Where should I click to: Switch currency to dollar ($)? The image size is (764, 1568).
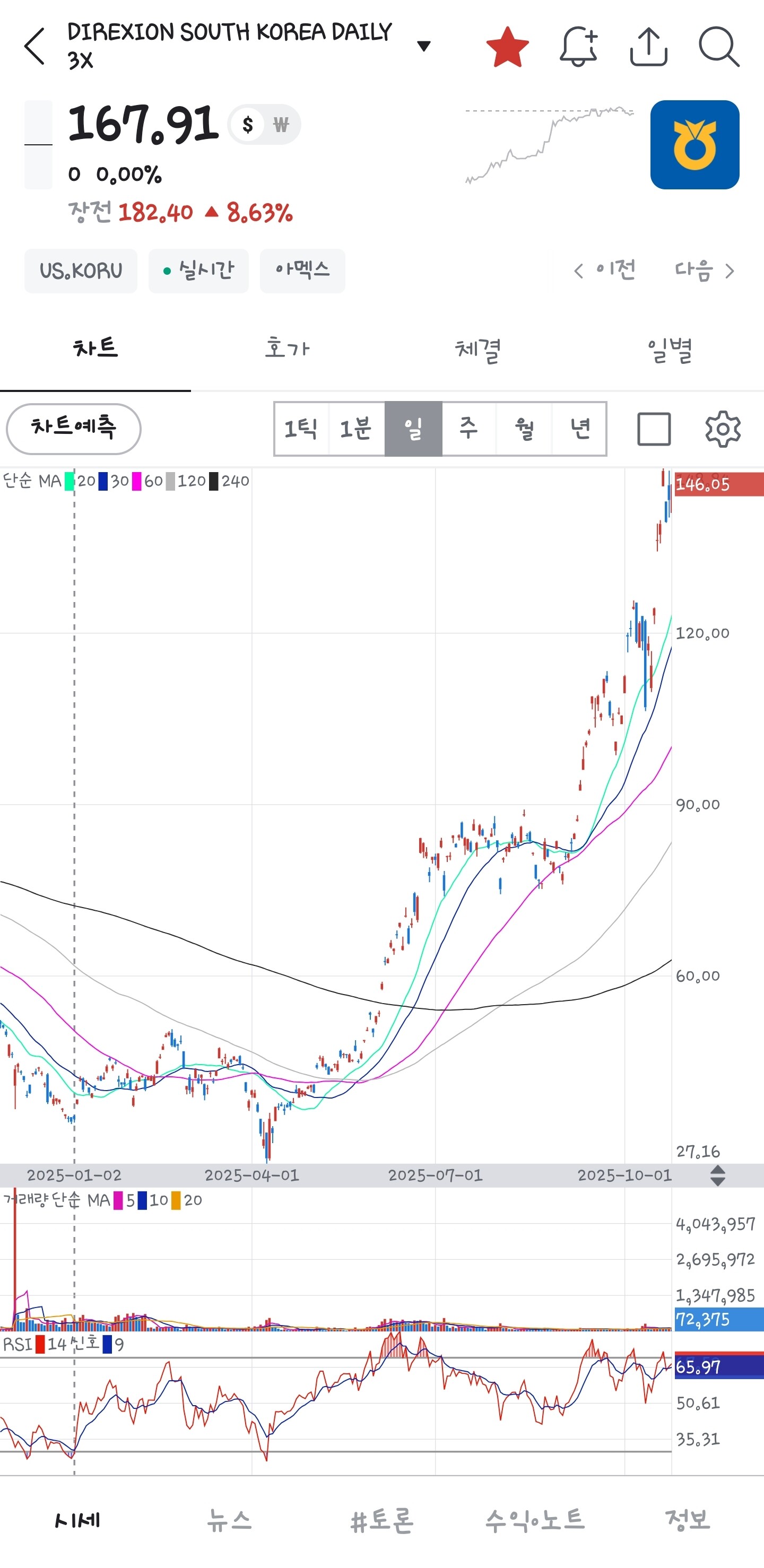click(247, 125)
